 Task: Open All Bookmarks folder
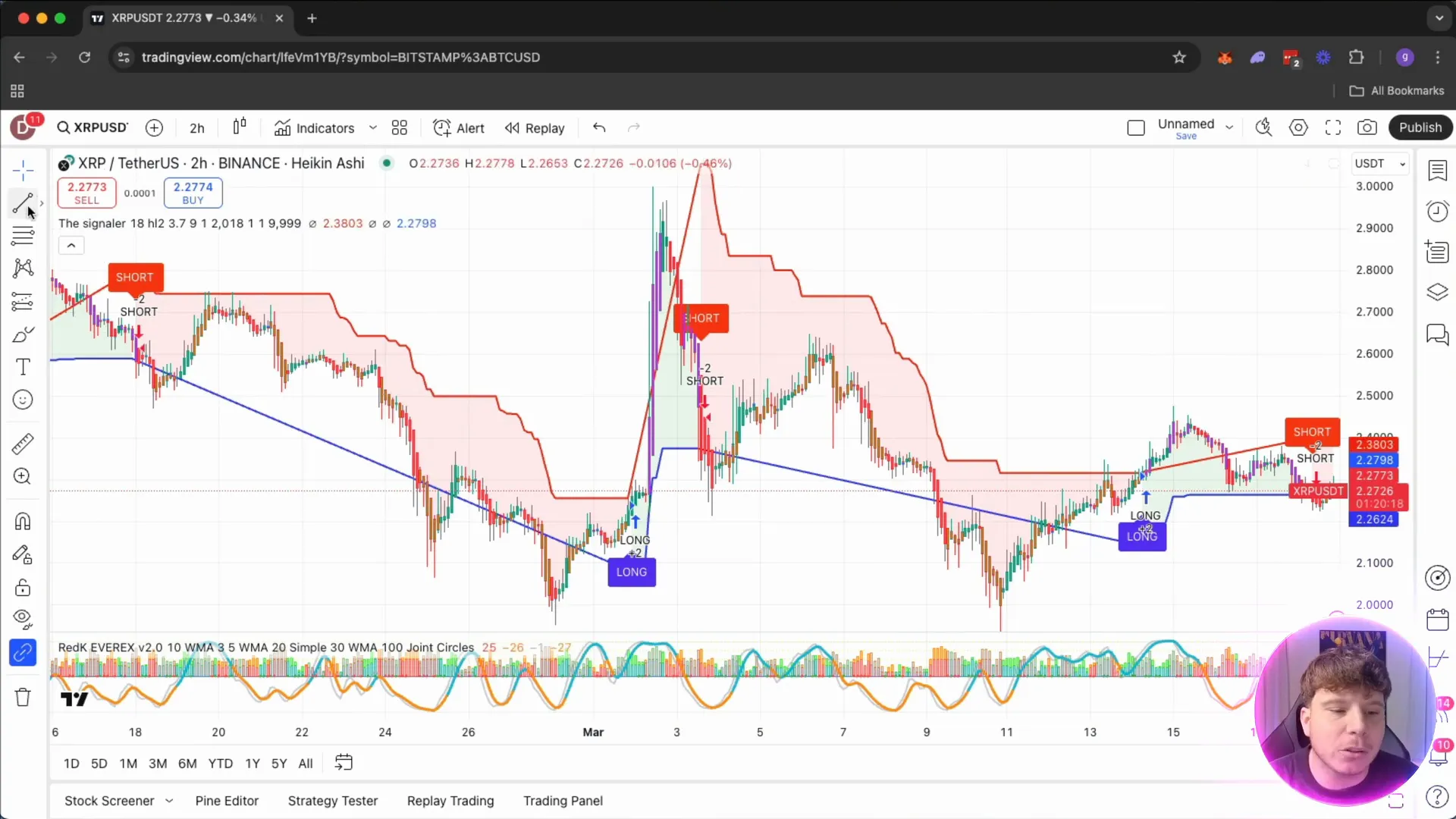[1397, 90]
